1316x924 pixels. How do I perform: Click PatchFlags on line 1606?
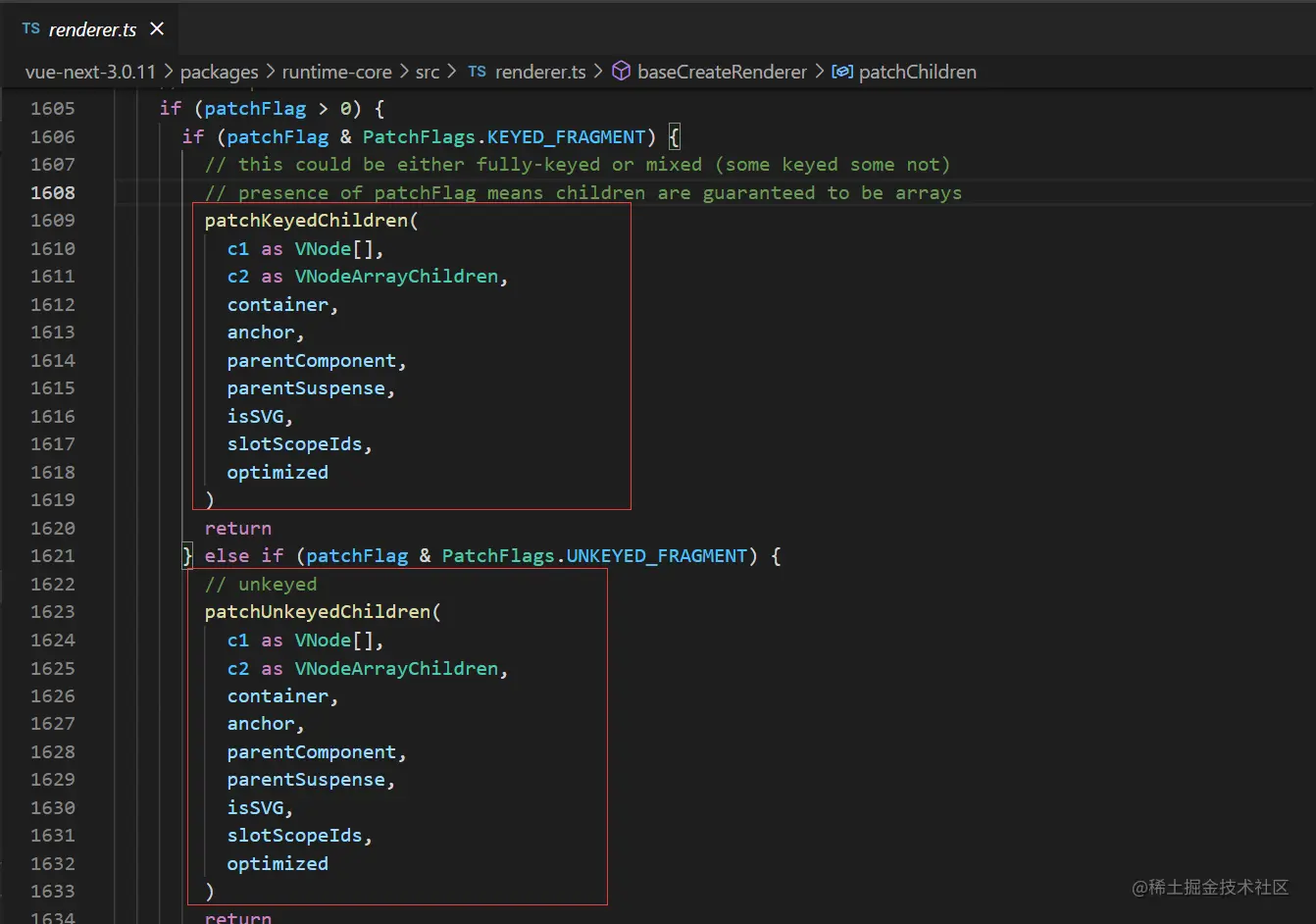pos(419,137)
